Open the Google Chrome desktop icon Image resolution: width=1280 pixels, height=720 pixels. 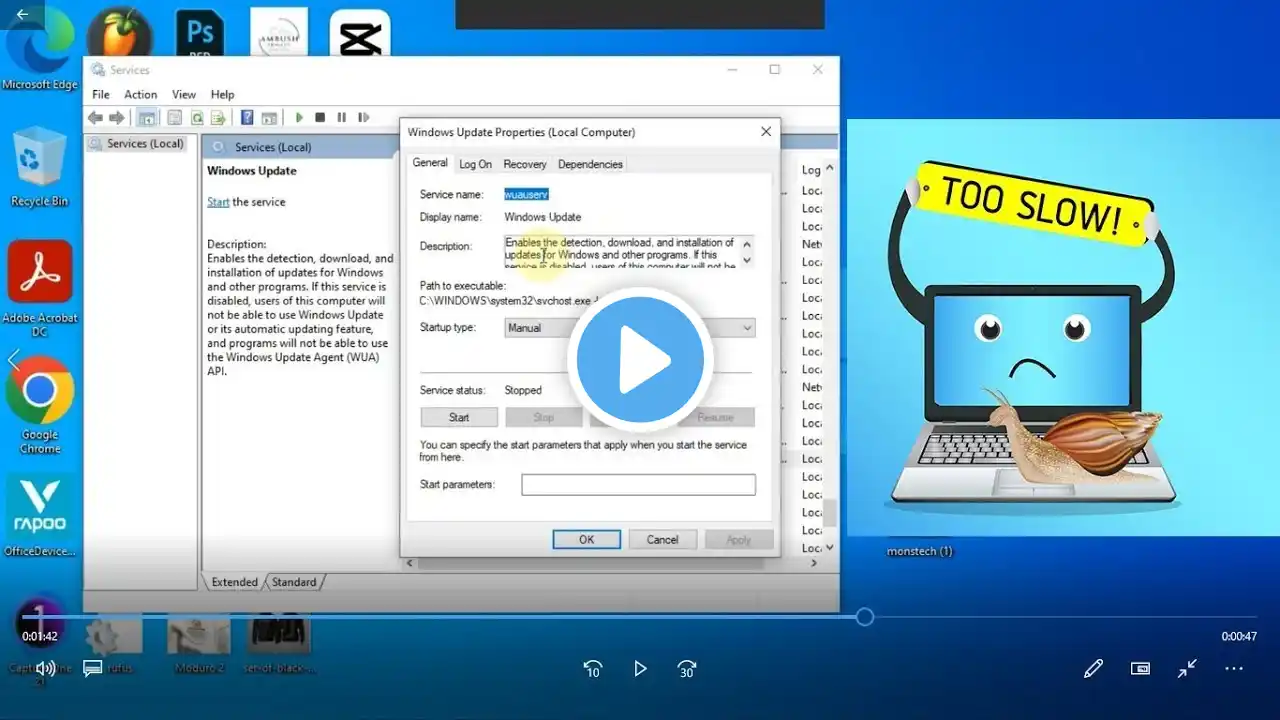click(40, 405)
